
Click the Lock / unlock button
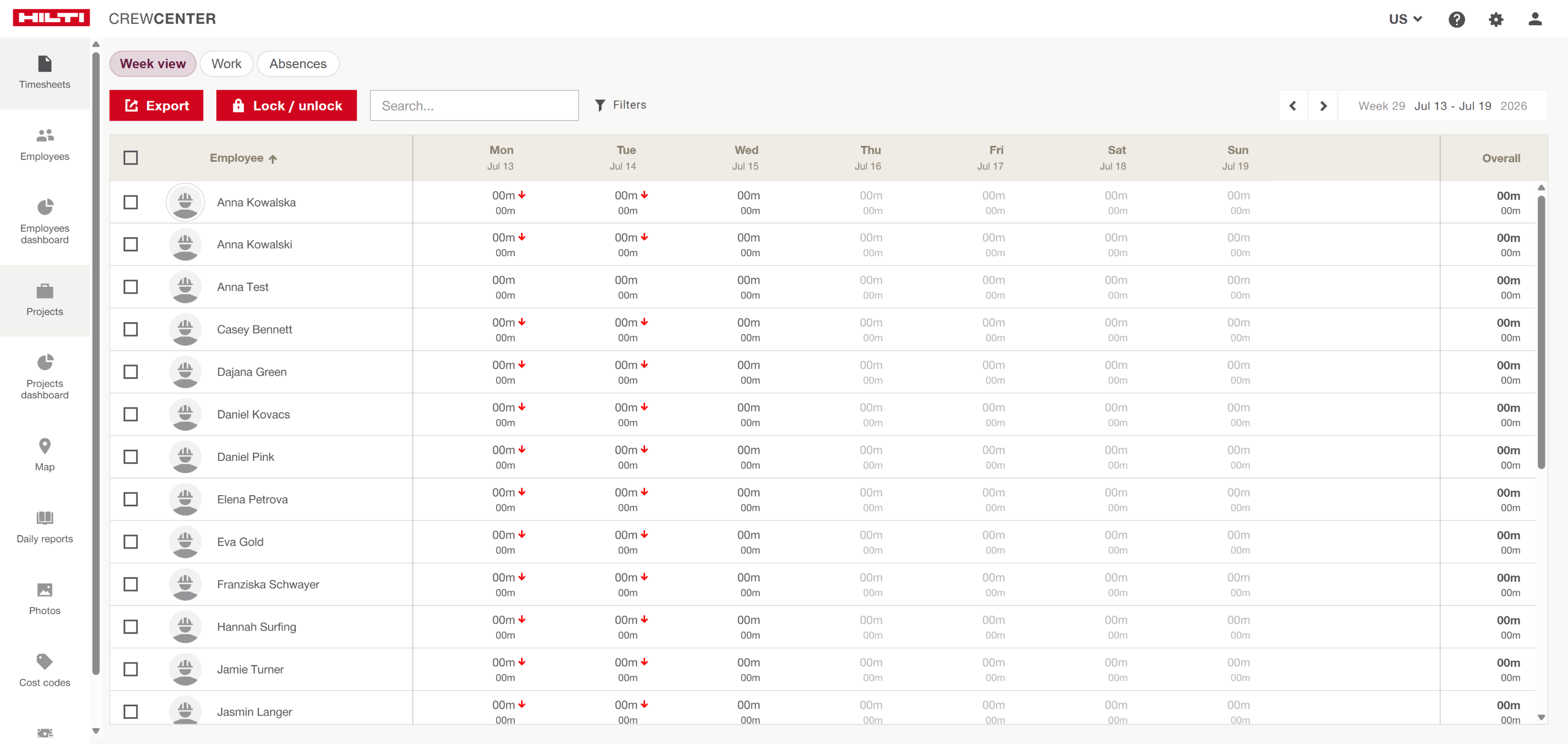(287, 105)
